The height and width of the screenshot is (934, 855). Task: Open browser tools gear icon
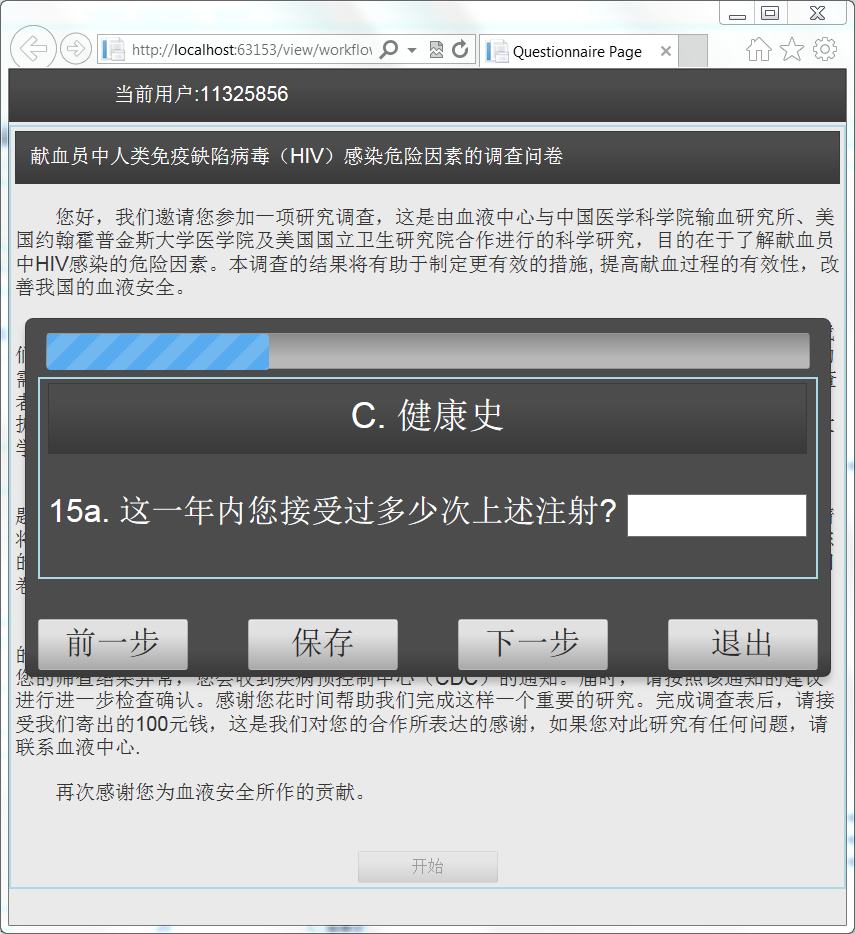click(825, 49)
